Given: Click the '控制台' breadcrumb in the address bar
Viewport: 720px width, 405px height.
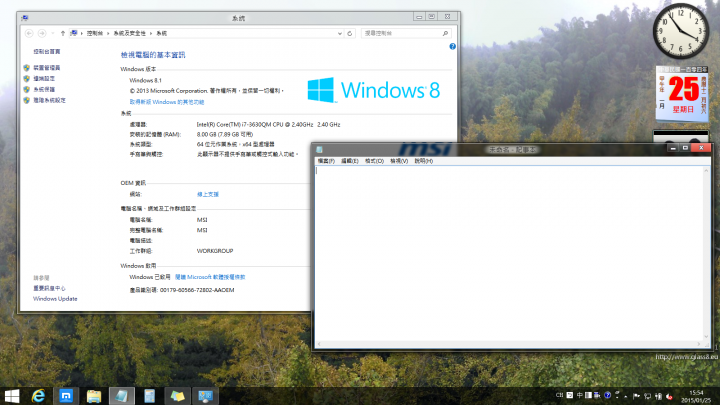Looking at the screenshot, I should [95, 33].
